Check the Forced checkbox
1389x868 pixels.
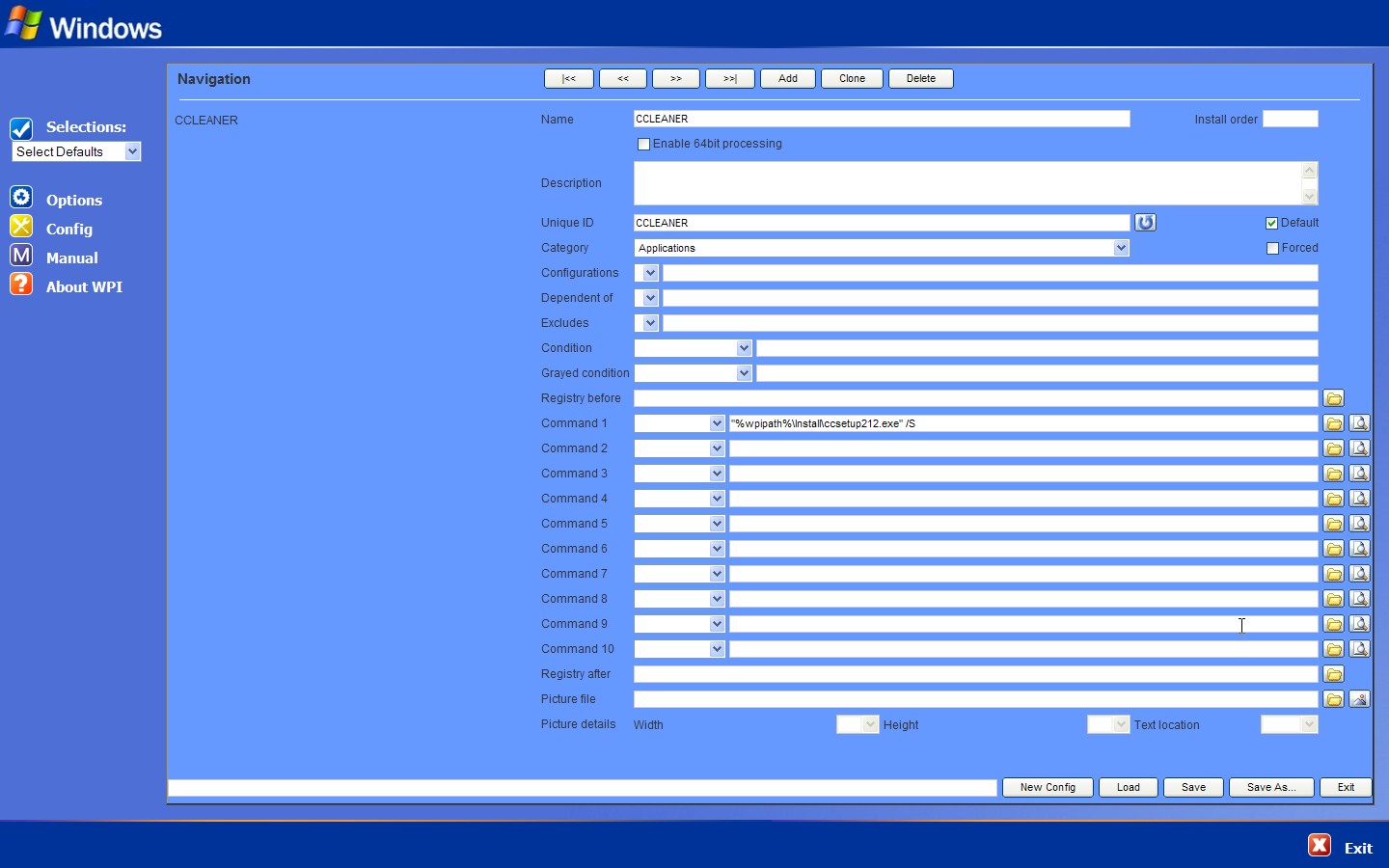[1272, 248]
